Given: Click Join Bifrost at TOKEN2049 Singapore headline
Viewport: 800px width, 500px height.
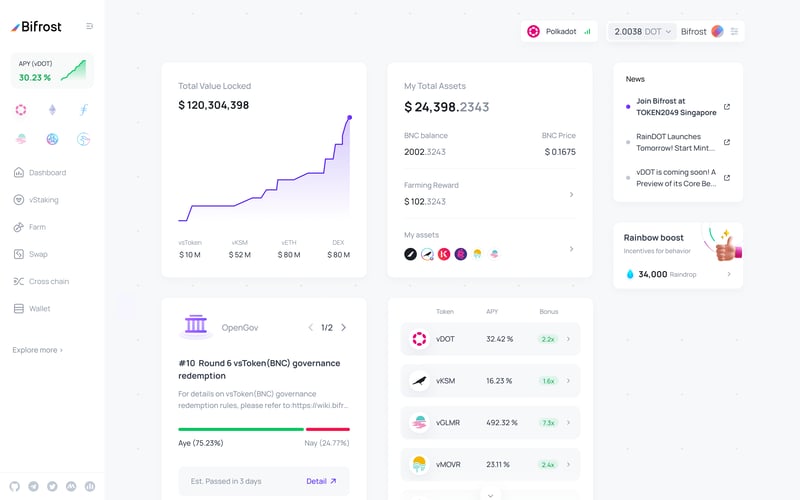Looking at the screenshot, I should click(x=676, y=107).
